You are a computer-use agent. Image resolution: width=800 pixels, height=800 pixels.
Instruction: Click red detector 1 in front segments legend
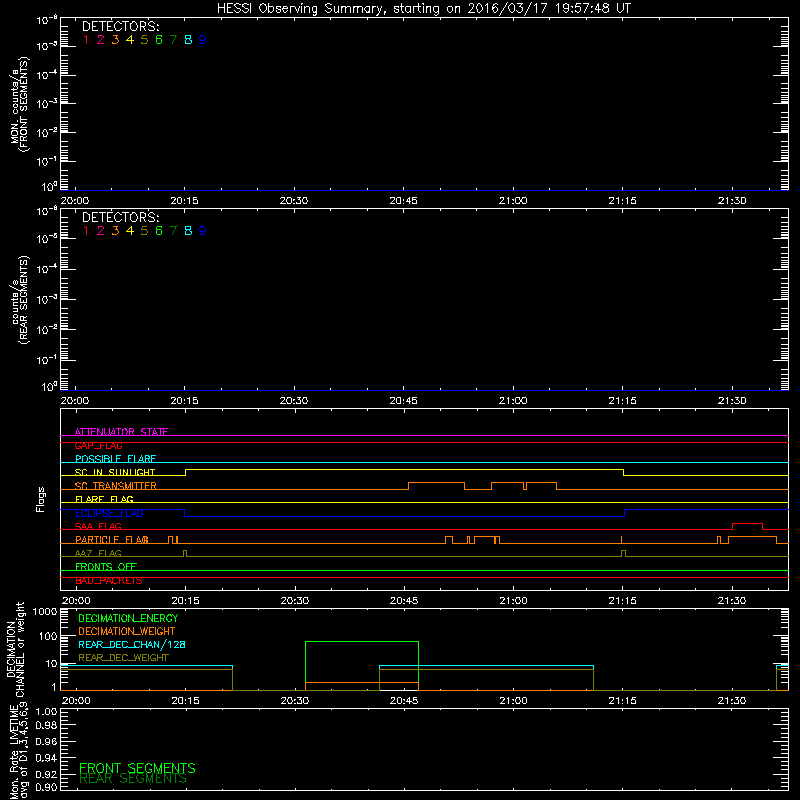86,40
